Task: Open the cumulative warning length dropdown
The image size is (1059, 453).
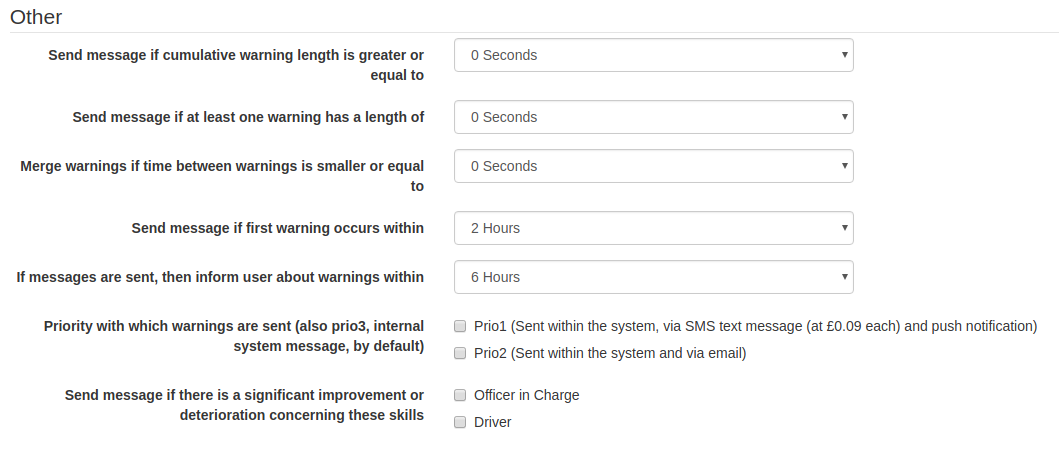Action: point(653,55)
